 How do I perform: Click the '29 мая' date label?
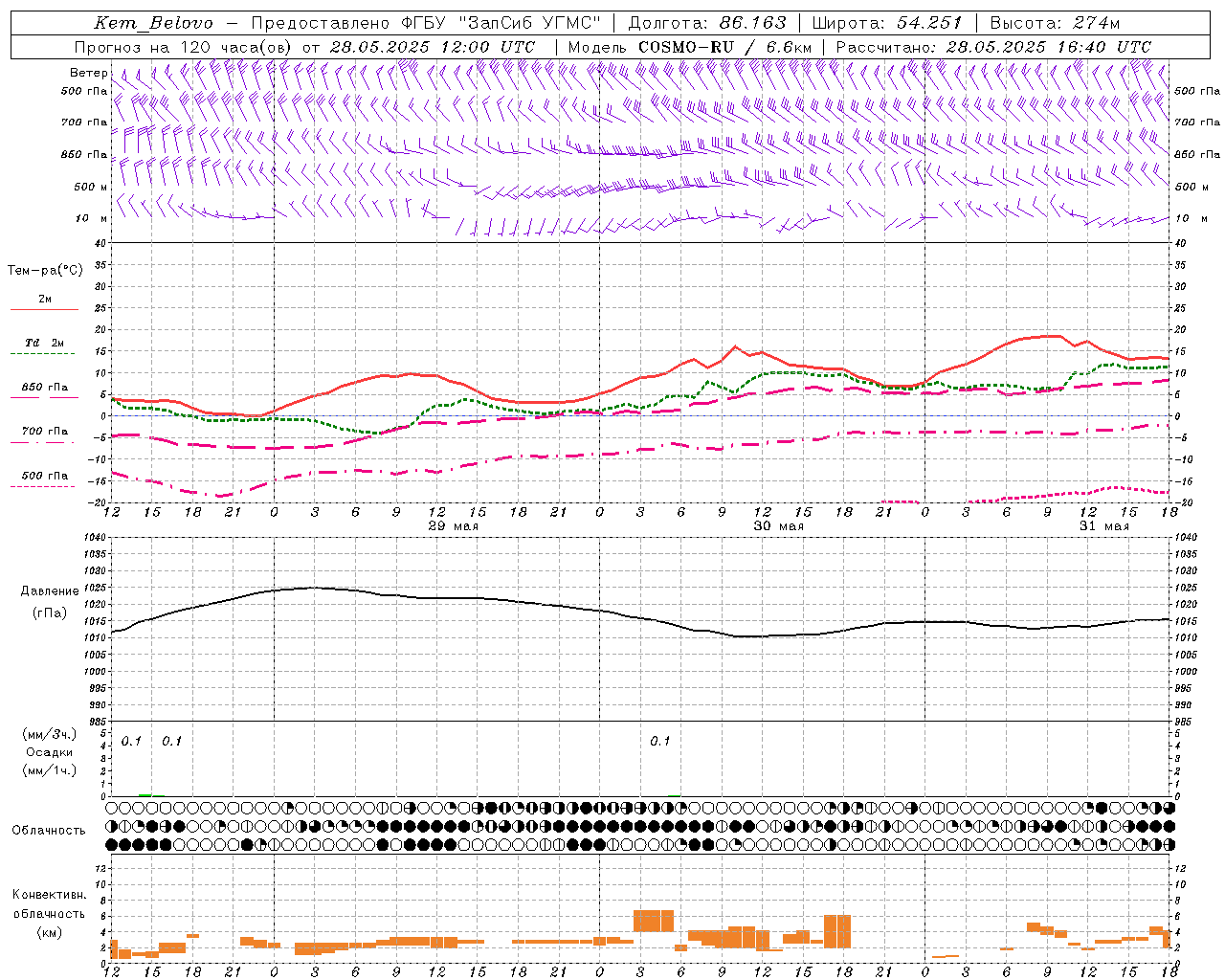coord(454,525)
